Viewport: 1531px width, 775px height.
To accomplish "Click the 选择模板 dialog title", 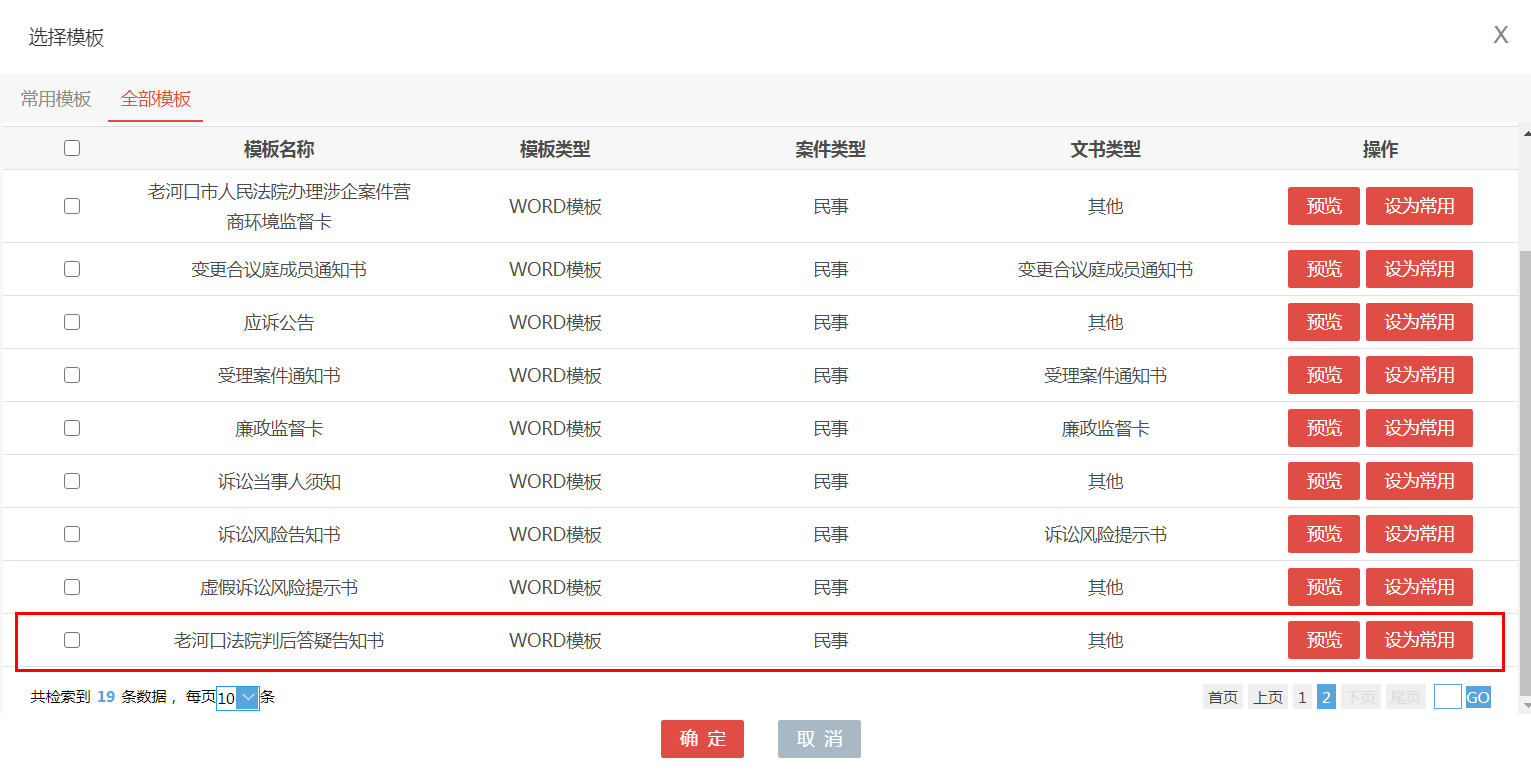I will 66,38.
